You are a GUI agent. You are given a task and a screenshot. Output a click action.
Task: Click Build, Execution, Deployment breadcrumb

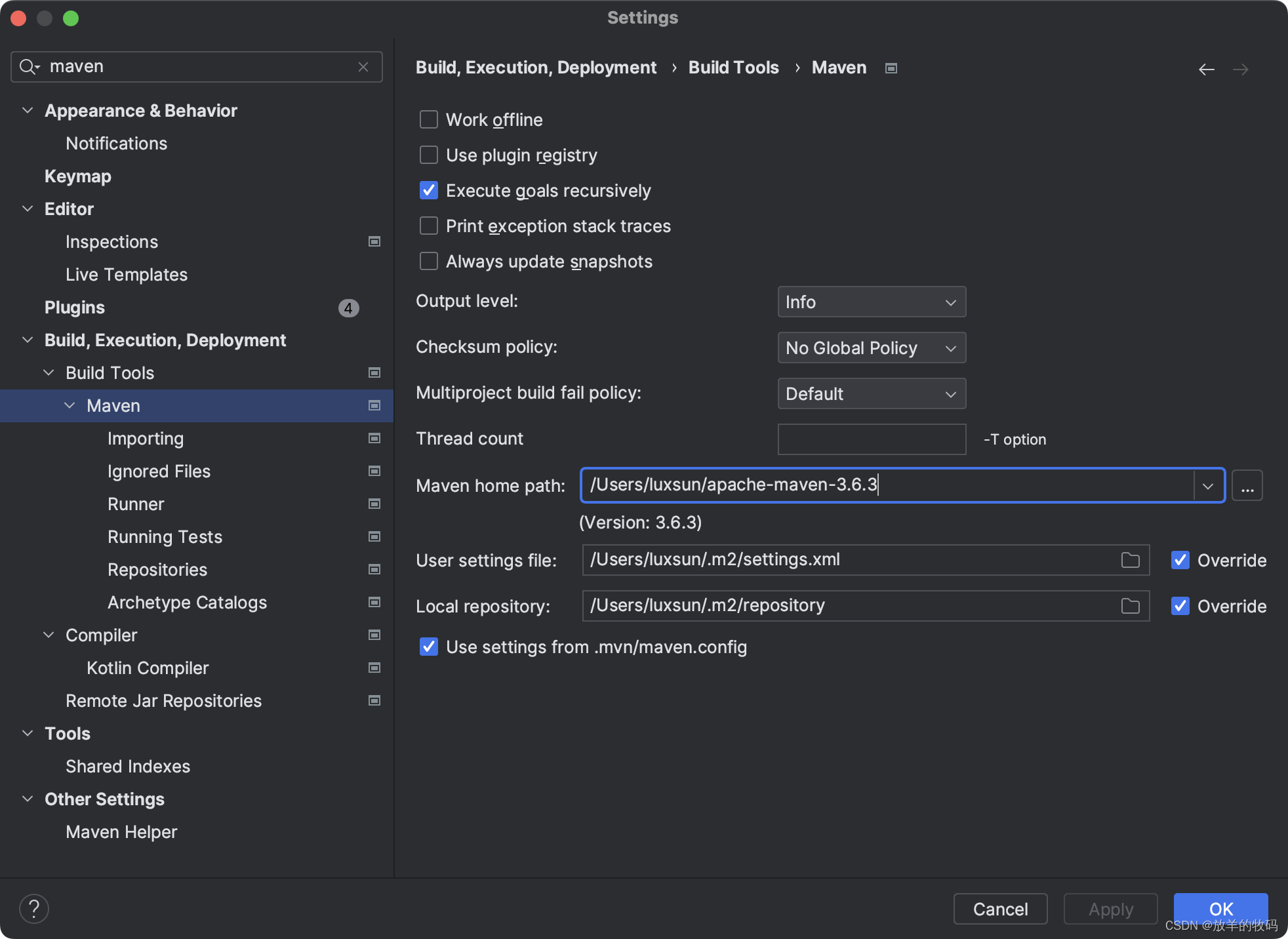pyautogui.click(x=536, y=68)
